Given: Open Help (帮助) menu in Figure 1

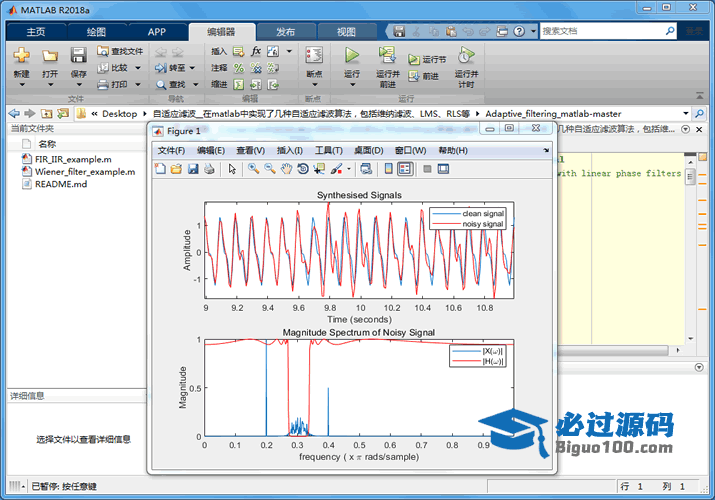Looking at the screenshot, I should coord(453,150).
